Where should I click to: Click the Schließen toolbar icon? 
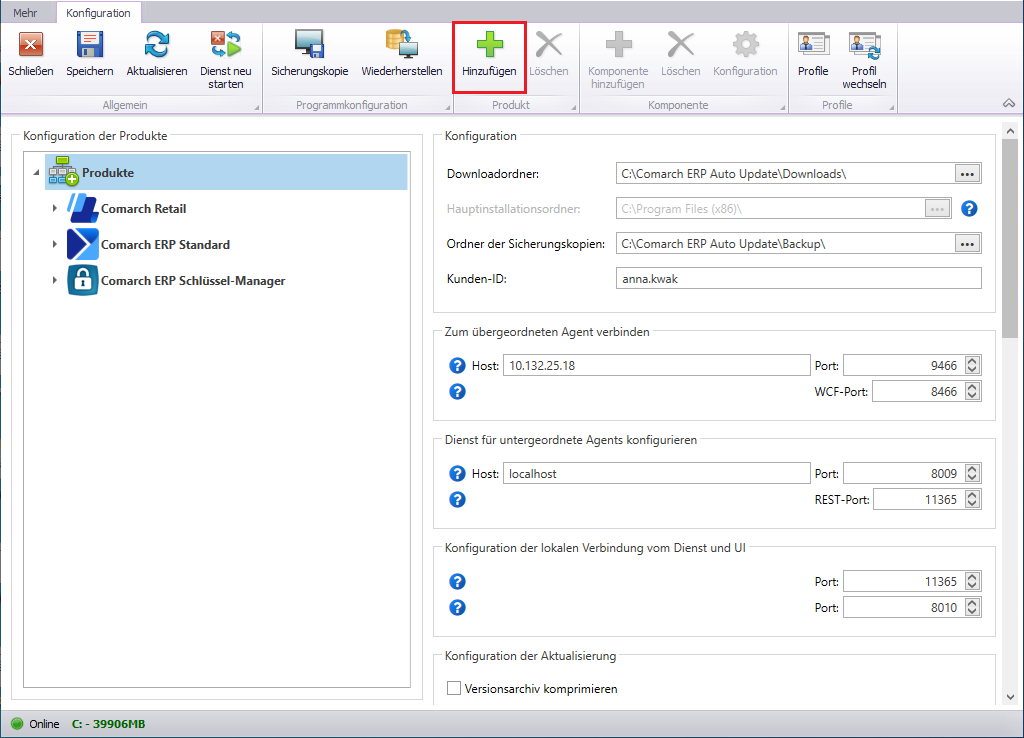pos(31,45)
